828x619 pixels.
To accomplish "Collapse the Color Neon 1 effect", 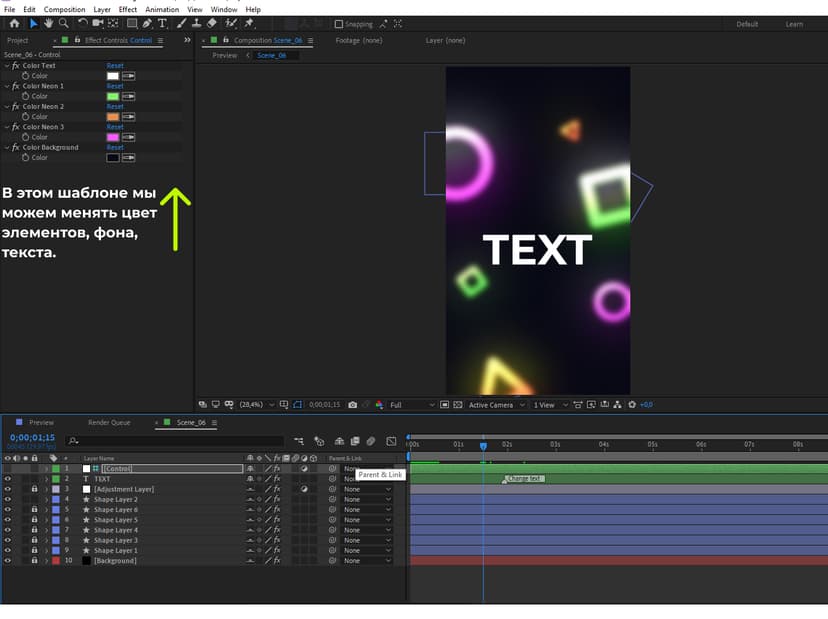I will click(7, 86).
